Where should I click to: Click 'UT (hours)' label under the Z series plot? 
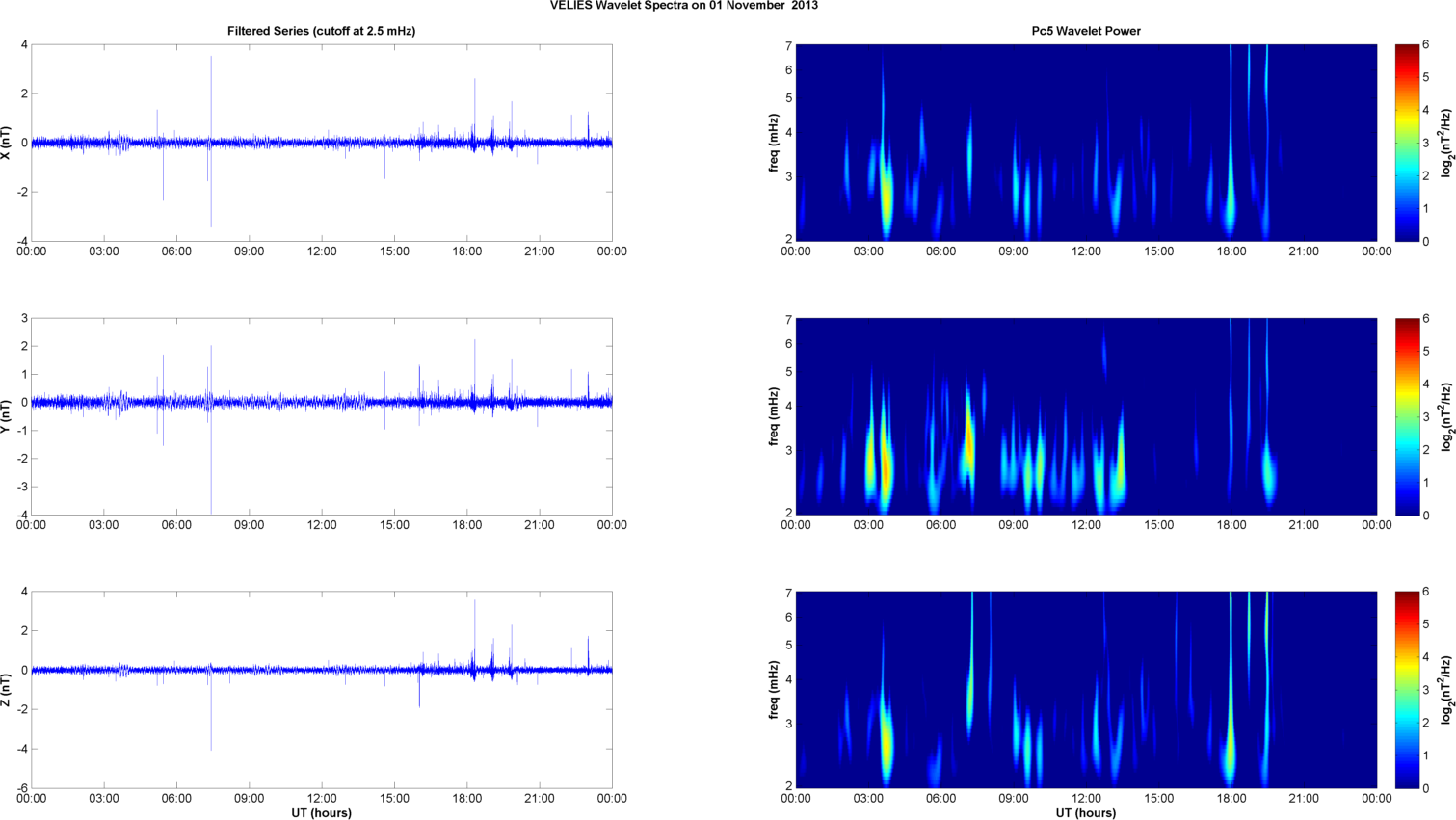pos(322,813)
